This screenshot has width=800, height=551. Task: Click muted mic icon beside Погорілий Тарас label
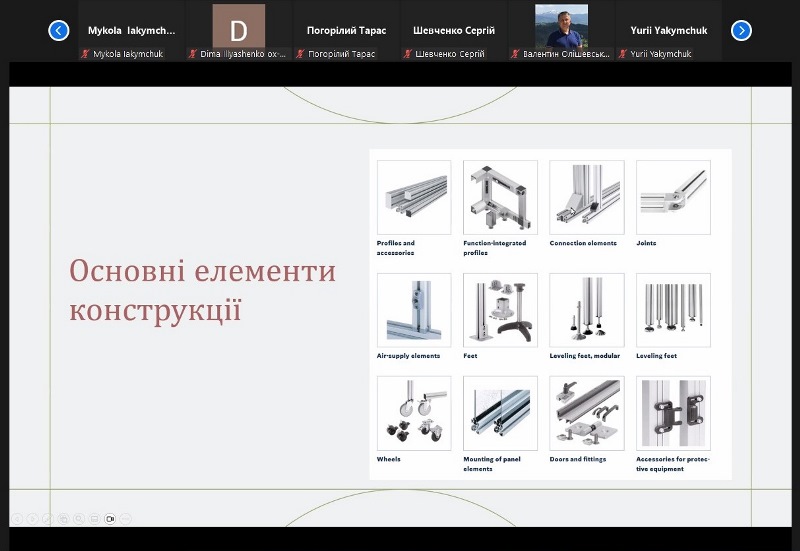pyautogui.click(x=301, y=54)
